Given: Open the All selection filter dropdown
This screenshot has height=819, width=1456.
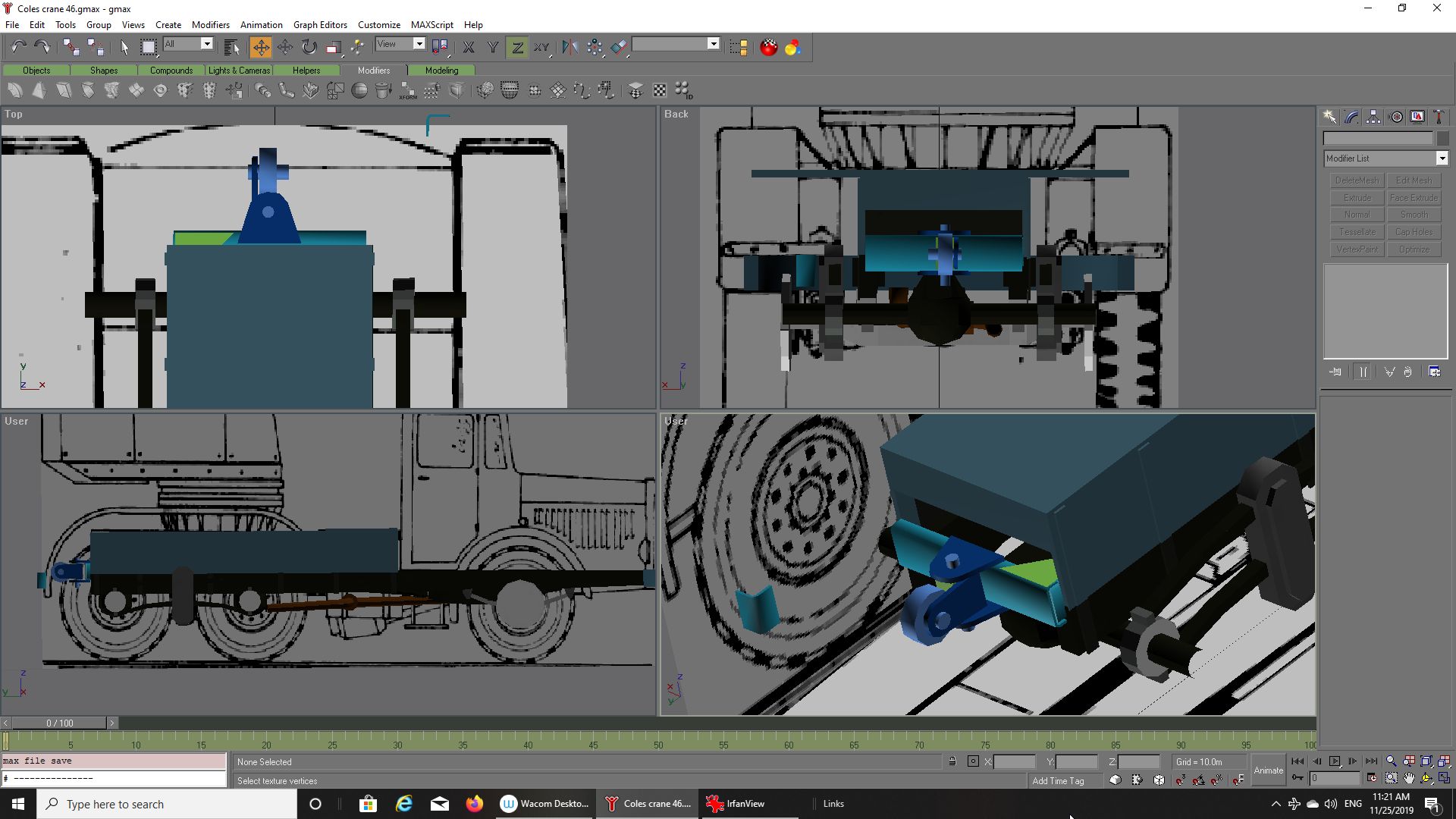Looking at the screenshot, I should pyautogui.click(x=206, y=44).
